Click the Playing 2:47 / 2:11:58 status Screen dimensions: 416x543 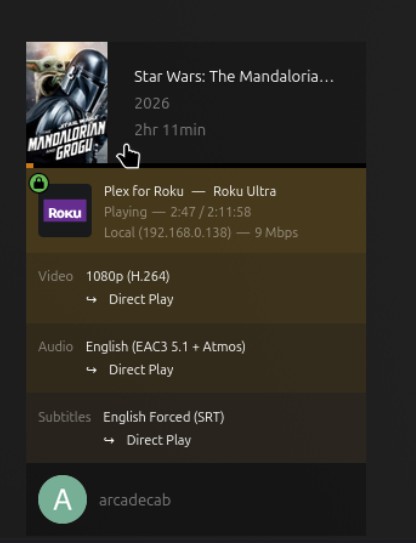tap(178, 212)
